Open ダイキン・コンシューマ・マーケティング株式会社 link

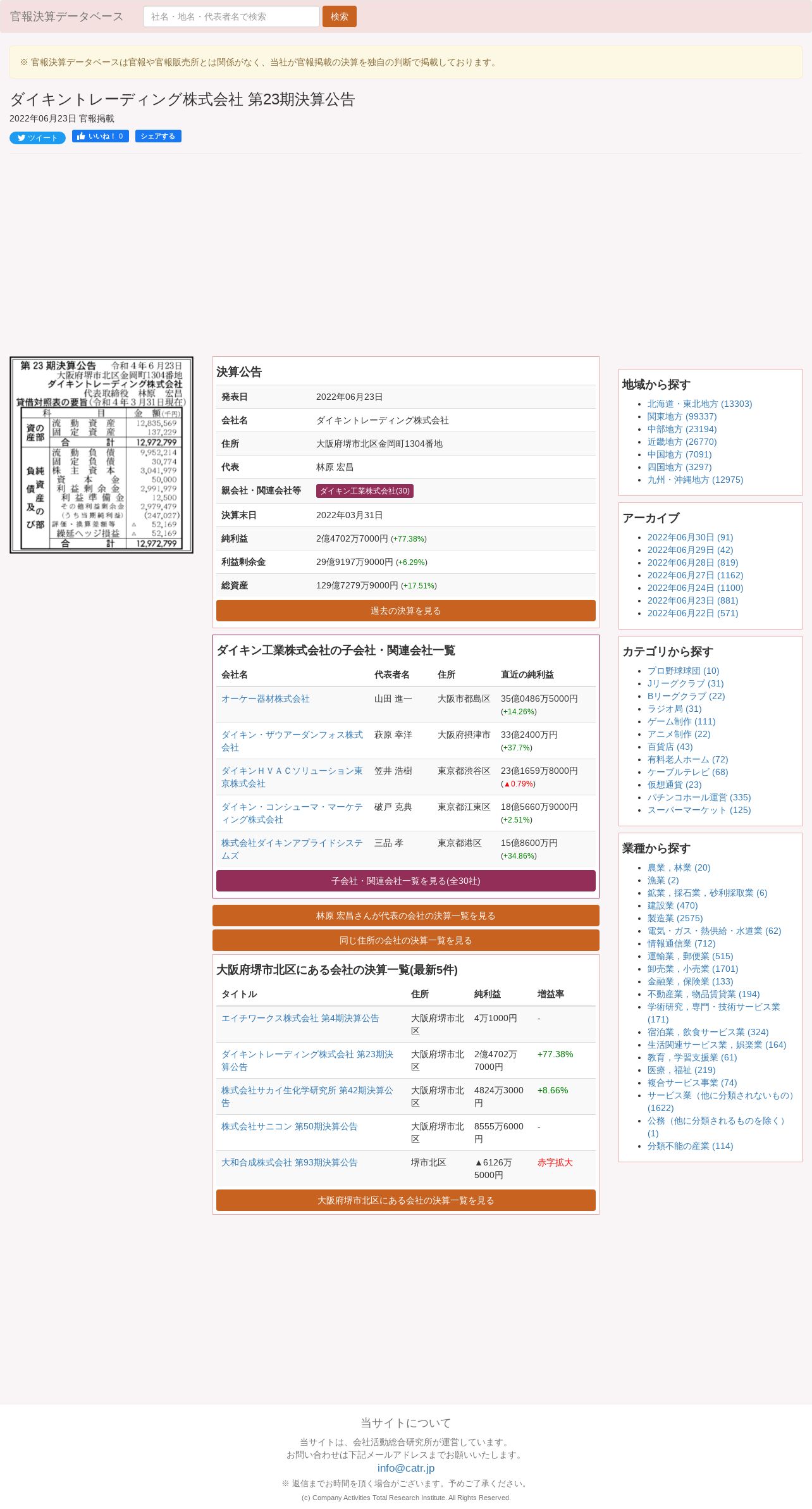[292, 813]
